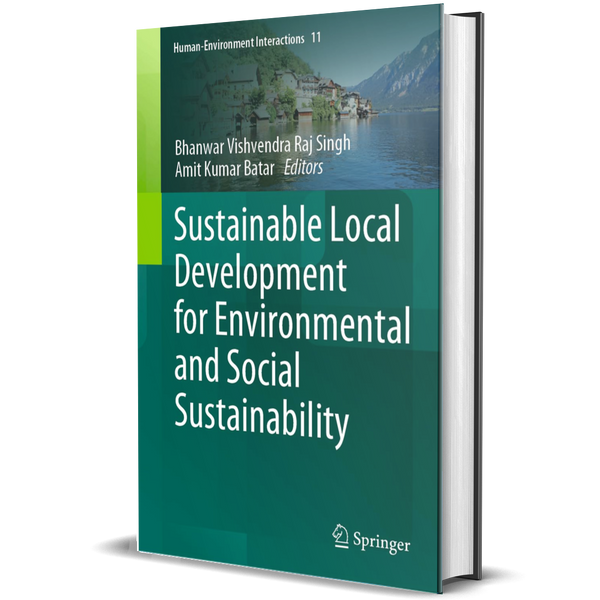Click the title word 'Development'
The height and width of the screenshot is (600, 600).
pyautogui.click(x=260, y=274)
